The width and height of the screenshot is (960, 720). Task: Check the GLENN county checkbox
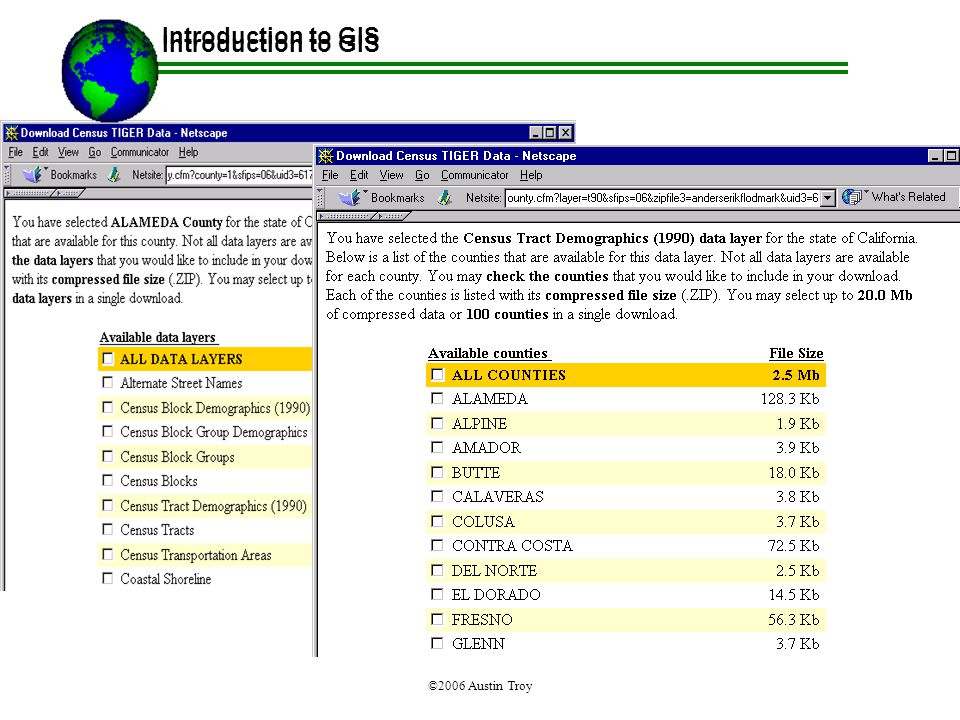(437, 643)
